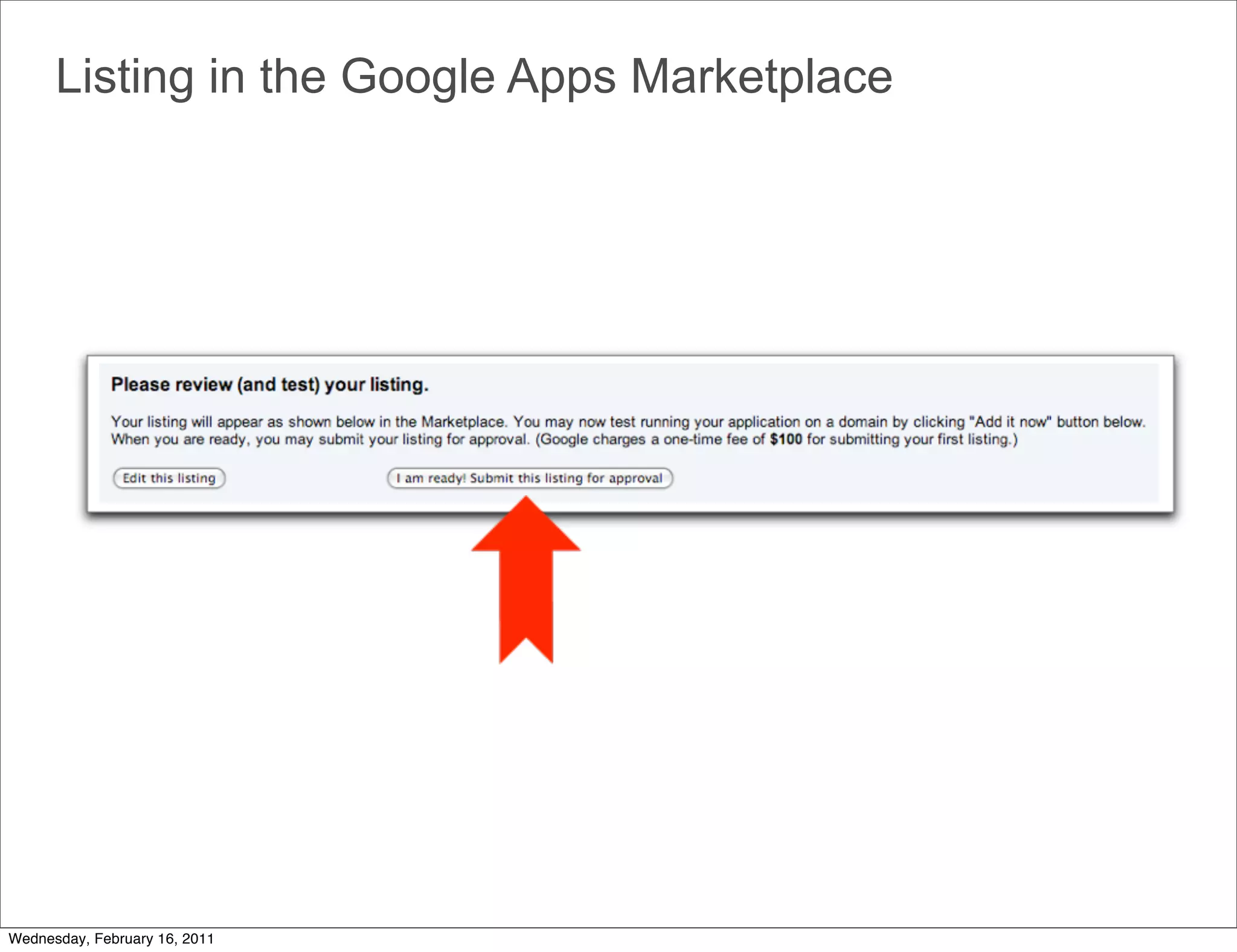Select the "Please review (and test) your listing." heading
Viewport: 1237px width, 952px height.
click(x=270, y=385)
